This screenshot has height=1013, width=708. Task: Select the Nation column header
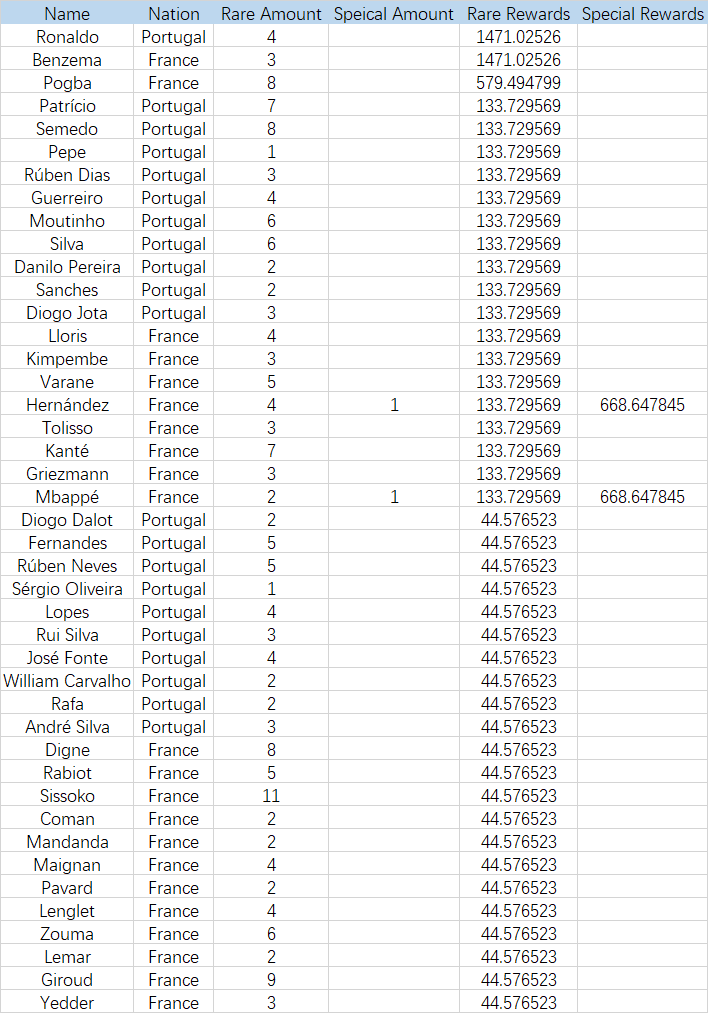[173, 14]
